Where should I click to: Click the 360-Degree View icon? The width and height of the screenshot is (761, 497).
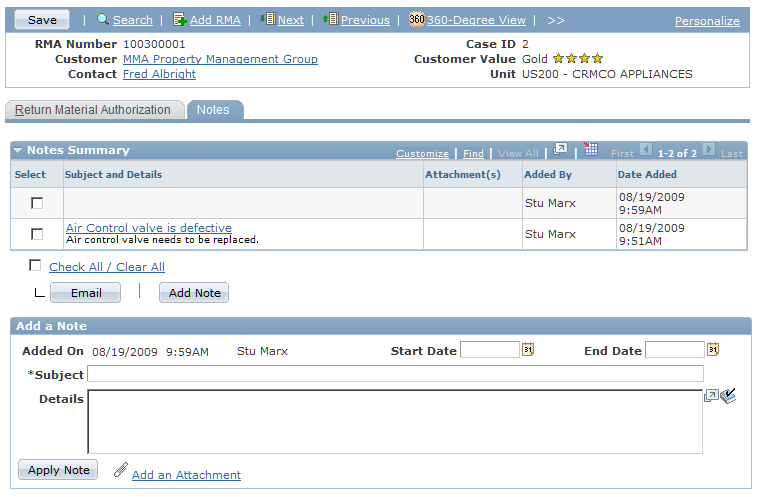point(417,20)
